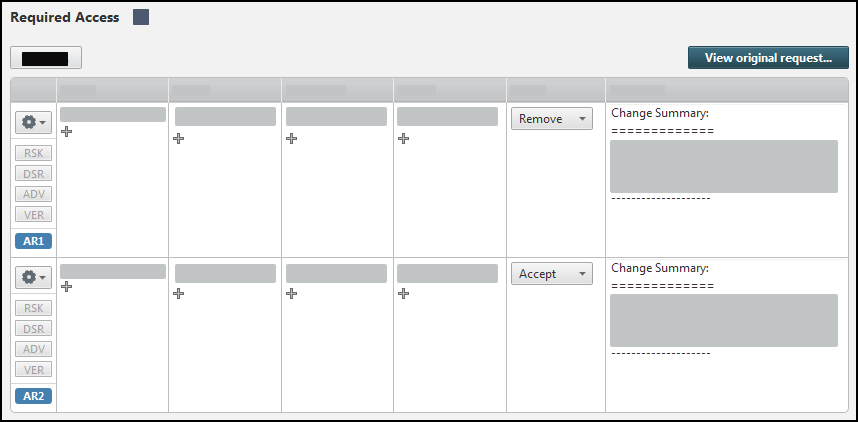Click the plus icon in AR2 second column
The width and height of the screenshot is (858, 422).
click(178, 293)
